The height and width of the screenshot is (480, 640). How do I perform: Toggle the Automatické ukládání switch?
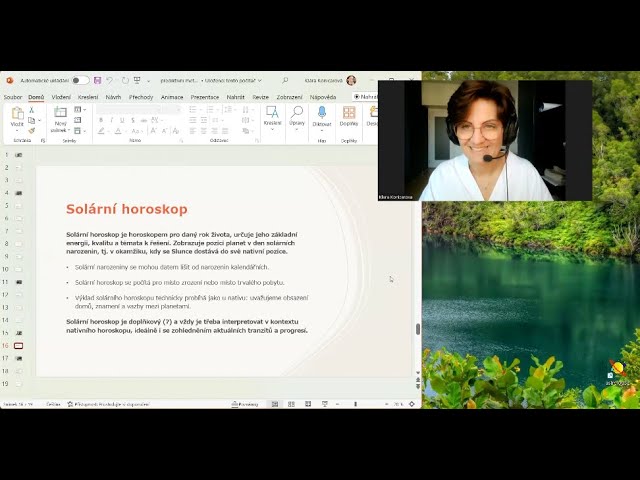tap(80, 80)
